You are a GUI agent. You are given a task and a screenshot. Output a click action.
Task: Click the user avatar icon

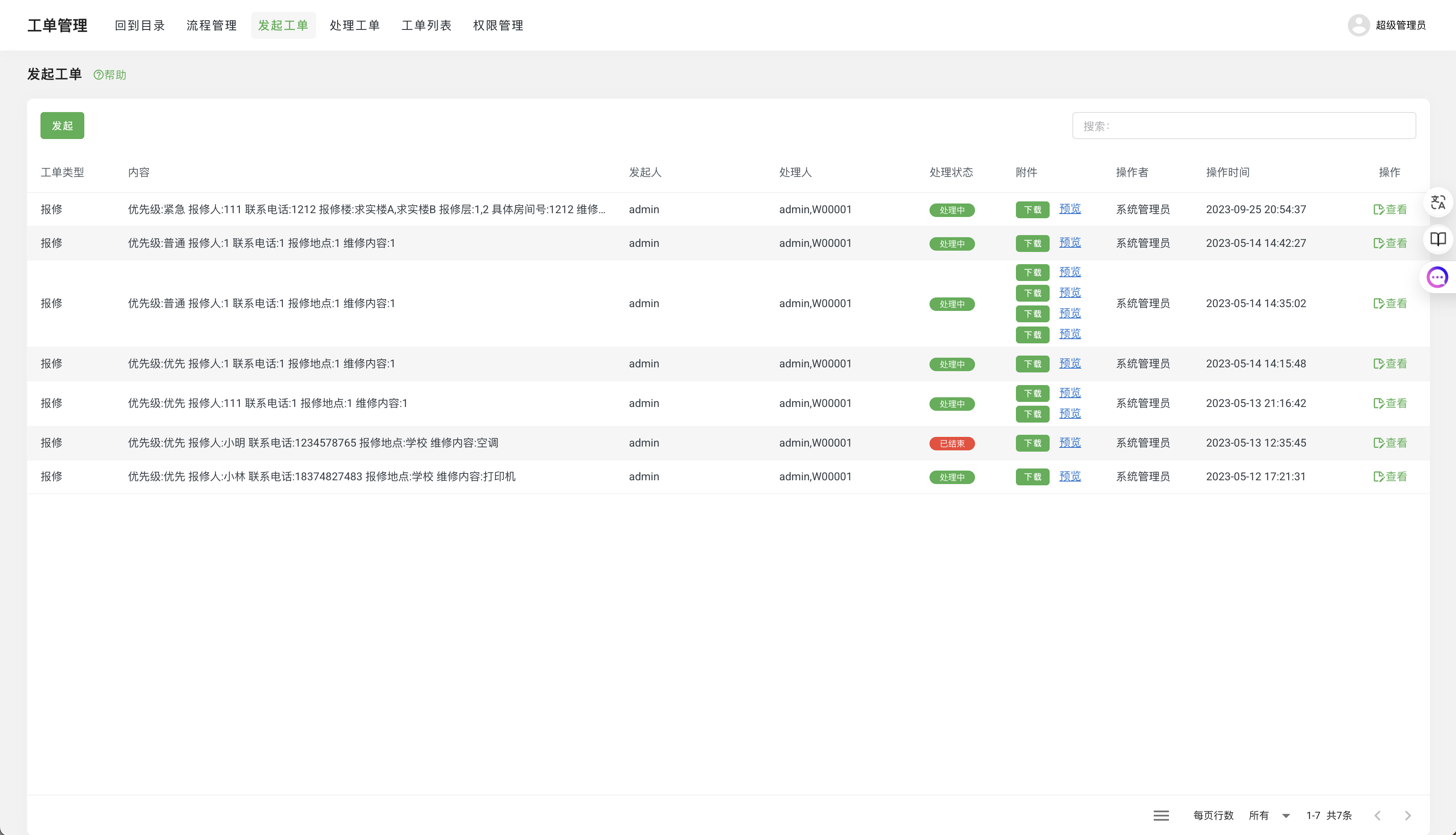[1359, 25]
